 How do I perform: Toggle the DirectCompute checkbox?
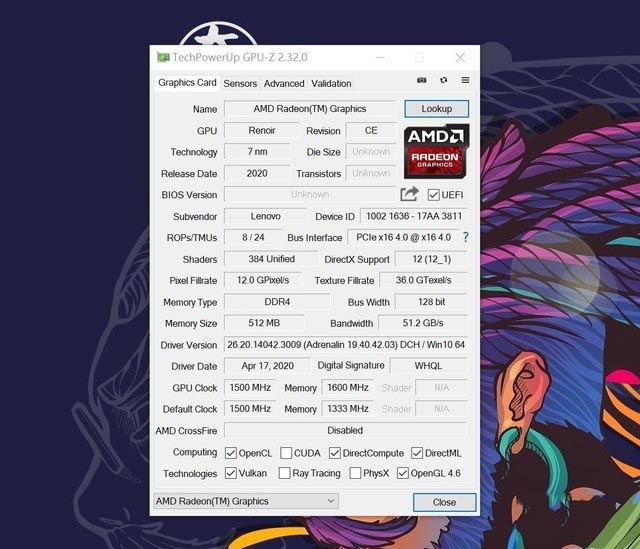tap(335, 453)
